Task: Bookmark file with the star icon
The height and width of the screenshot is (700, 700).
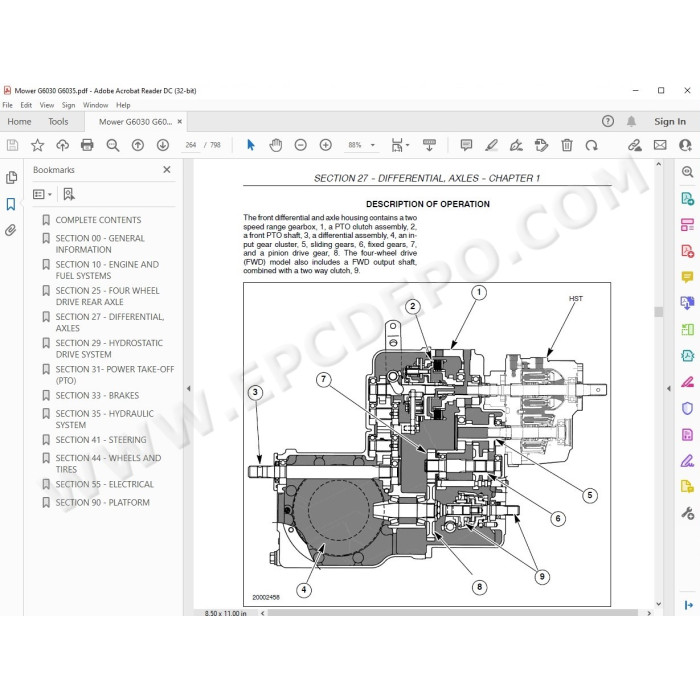Action: click(38, 145)
